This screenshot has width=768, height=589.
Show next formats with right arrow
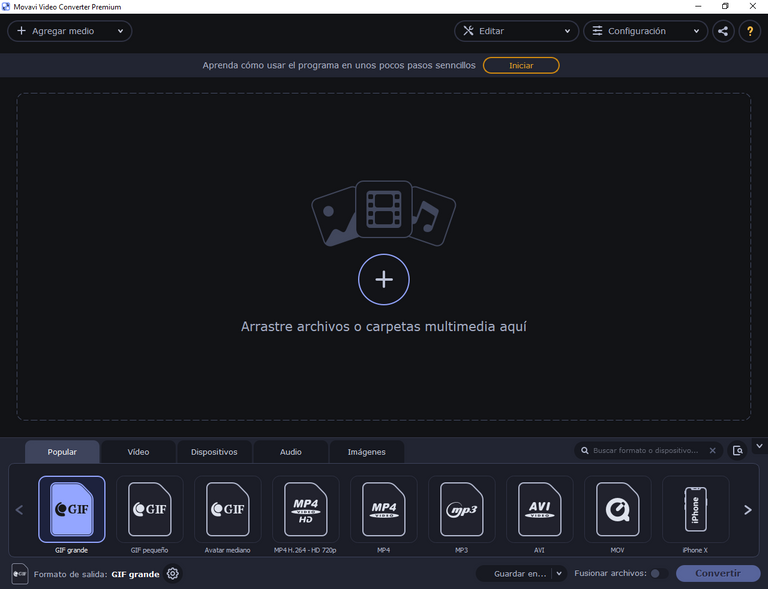point(747,510)
